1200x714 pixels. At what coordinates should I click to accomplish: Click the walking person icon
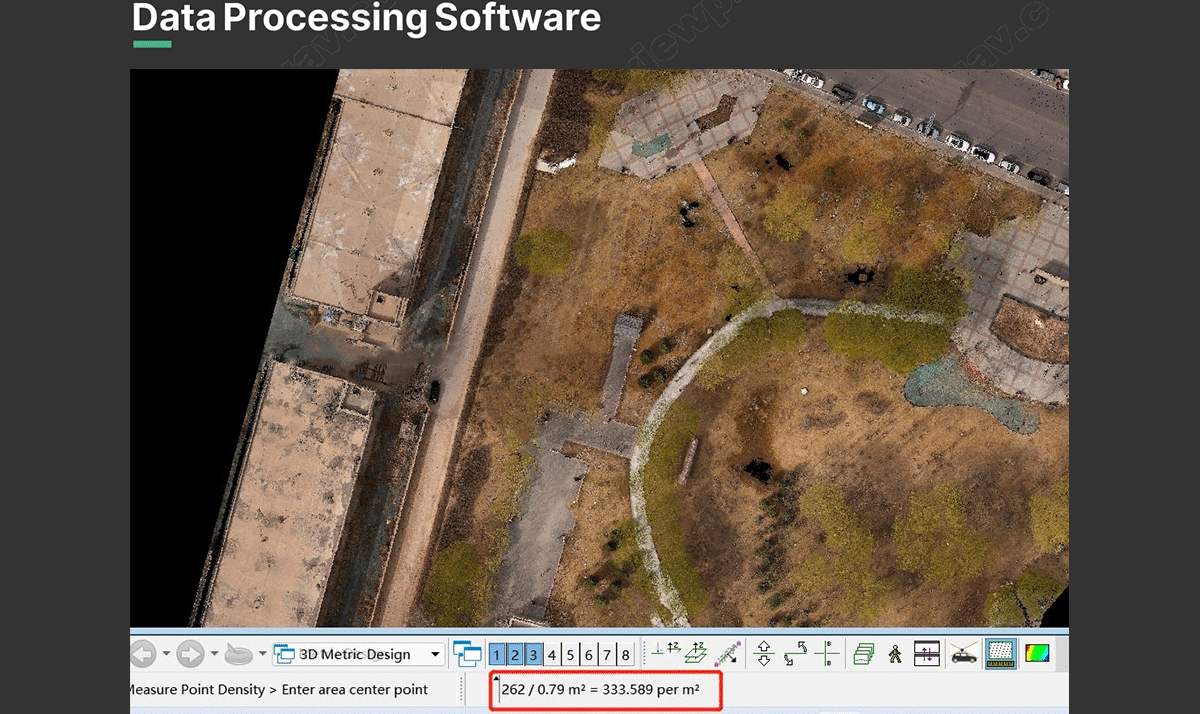pyautogui.click(x=895, y=655)
